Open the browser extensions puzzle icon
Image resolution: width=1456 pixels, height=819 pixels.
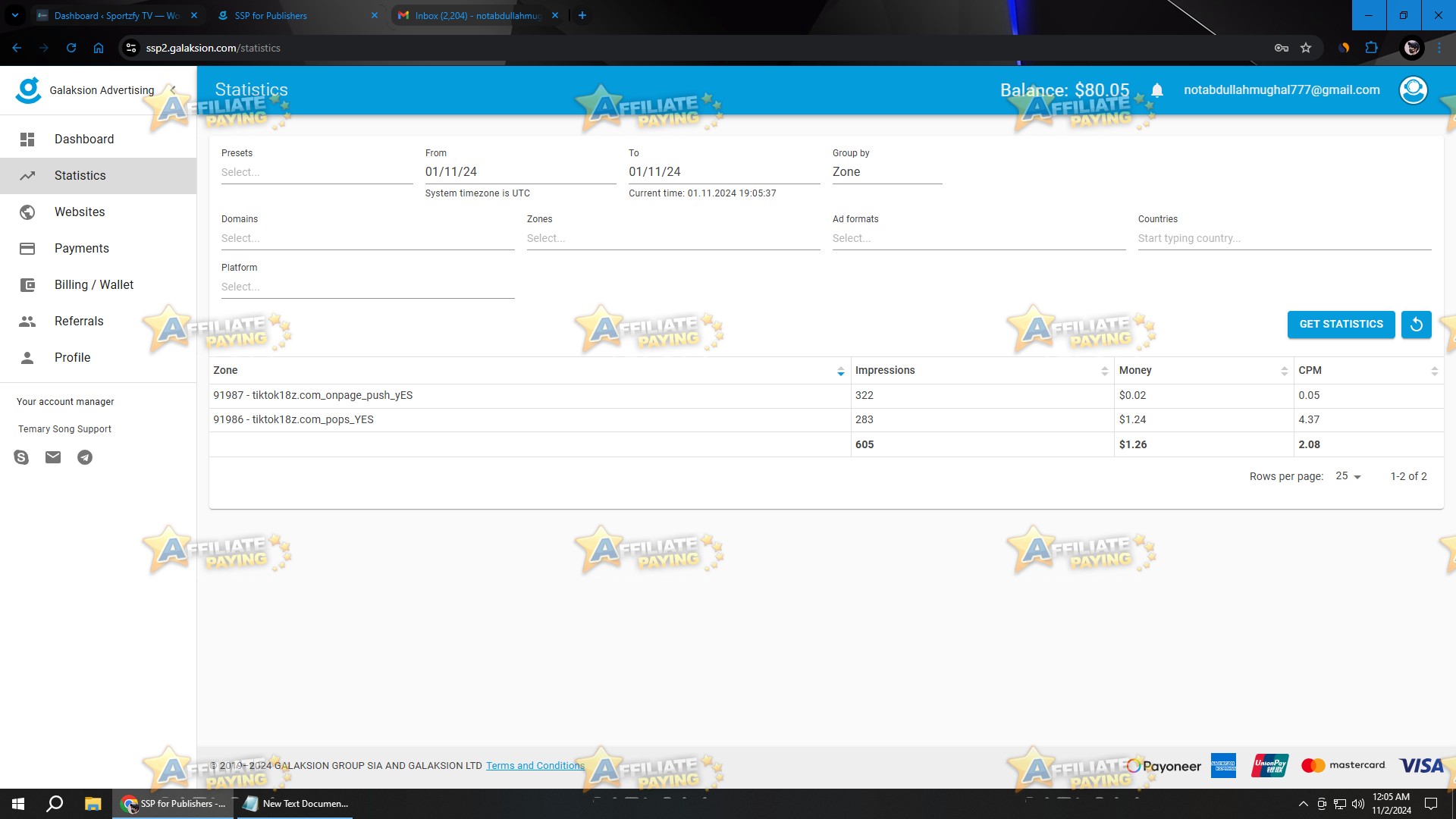click(x=1371, y=48)
